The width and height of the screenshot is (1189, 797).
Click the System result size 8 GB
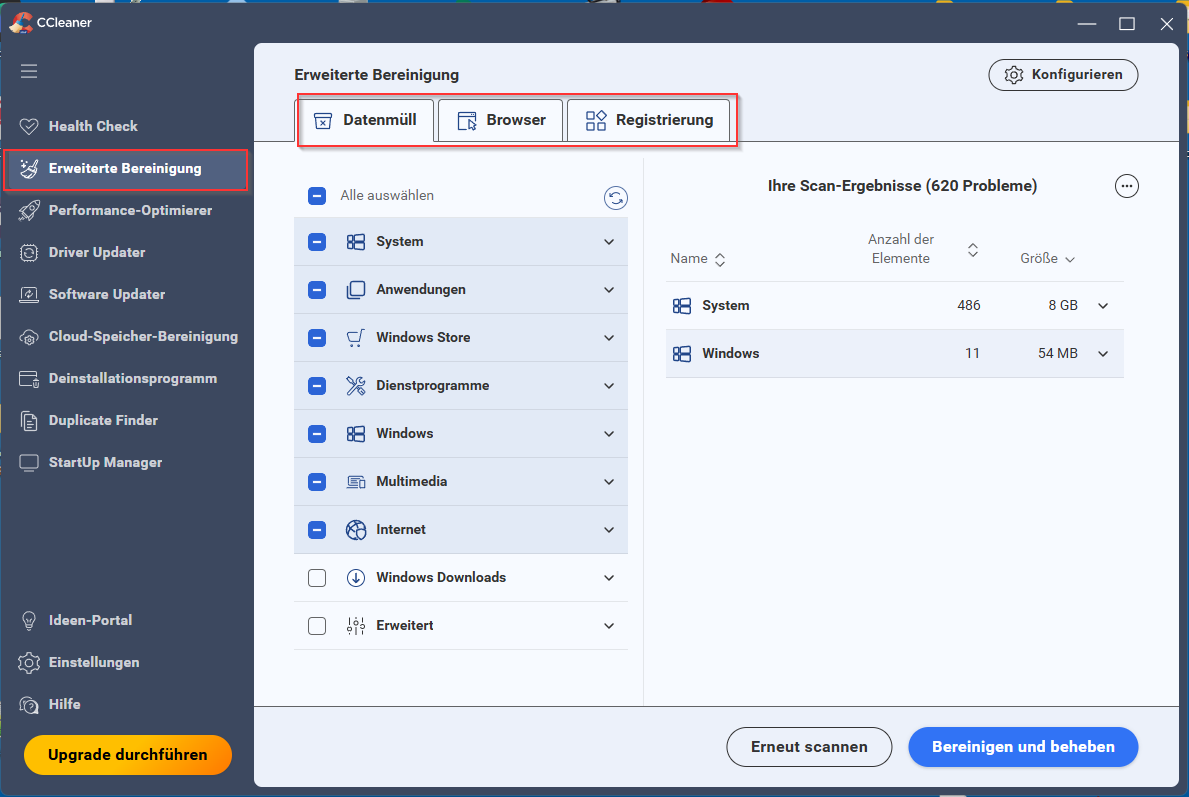click(x=1062, y=306)
